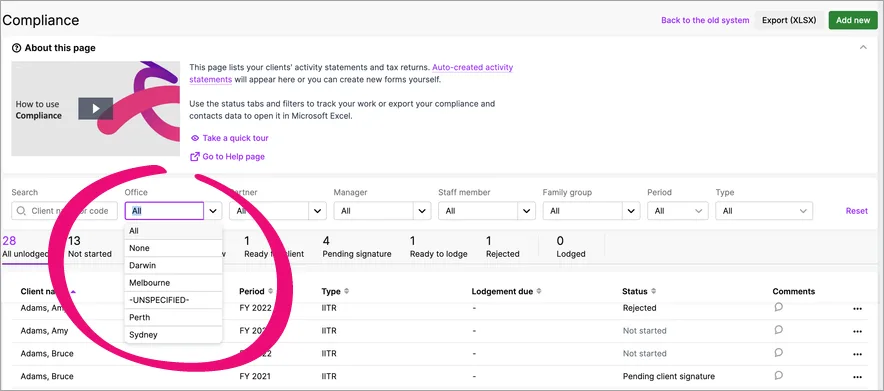Choose Darwin office option
This screenshot has height=391, width=884.
coord(174,265)
